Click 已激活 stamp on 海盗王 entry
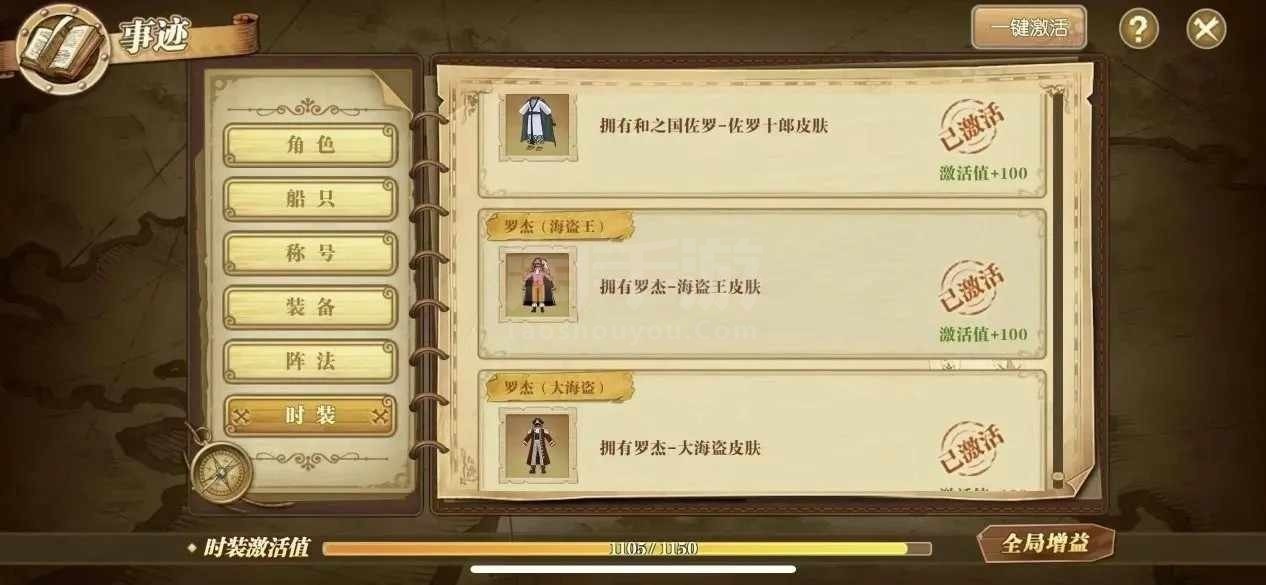Screen dimensions: 1266x585 (x=971, y=287)
